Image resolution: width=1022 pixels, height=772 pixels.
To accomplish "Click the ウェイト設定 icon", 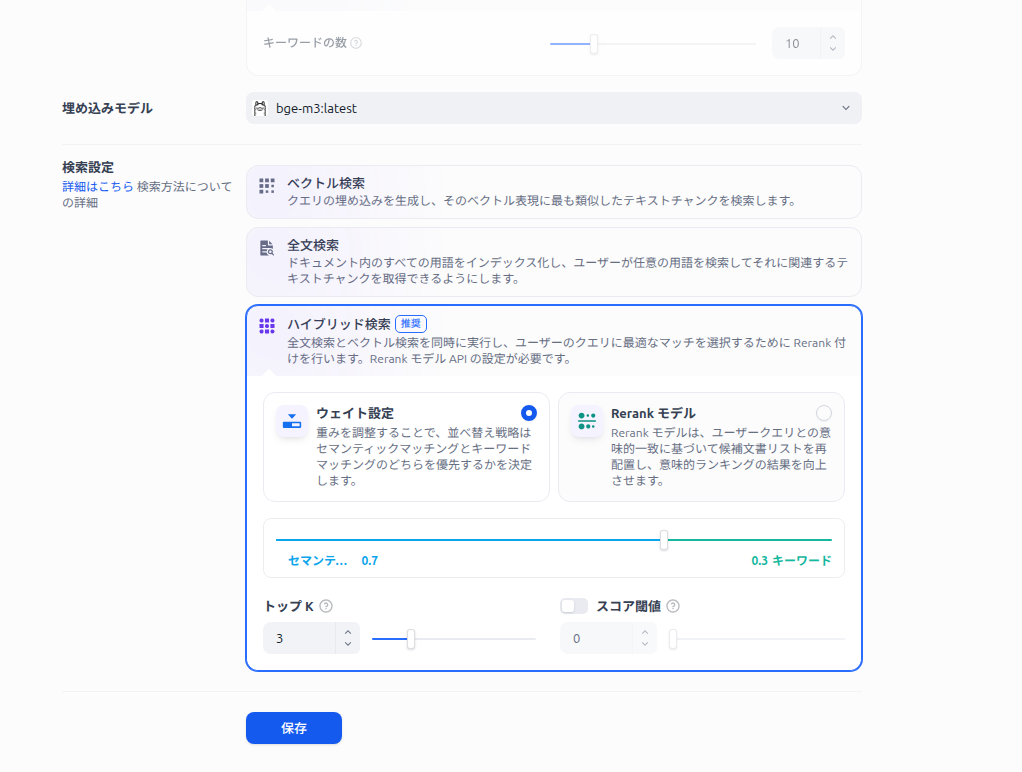I will 291,421.
